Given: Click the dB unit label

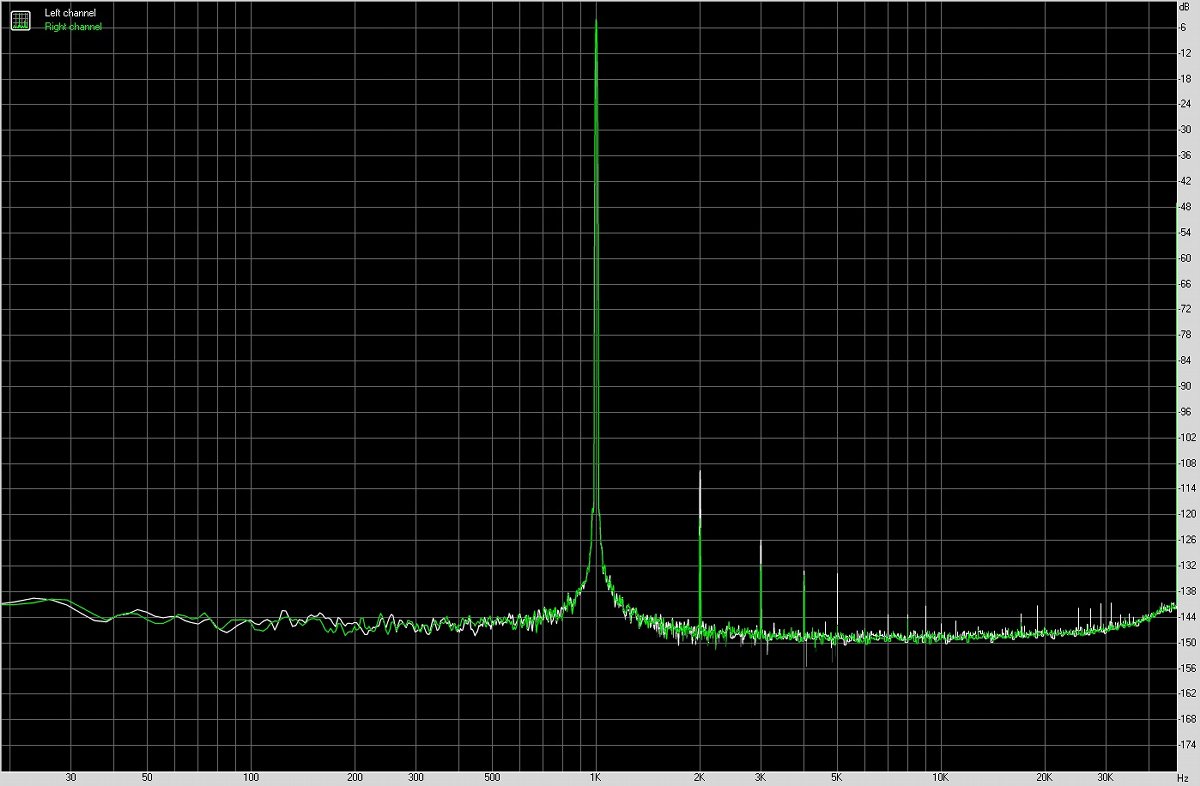Looking at the screenshot, I should coord(1184,7).
